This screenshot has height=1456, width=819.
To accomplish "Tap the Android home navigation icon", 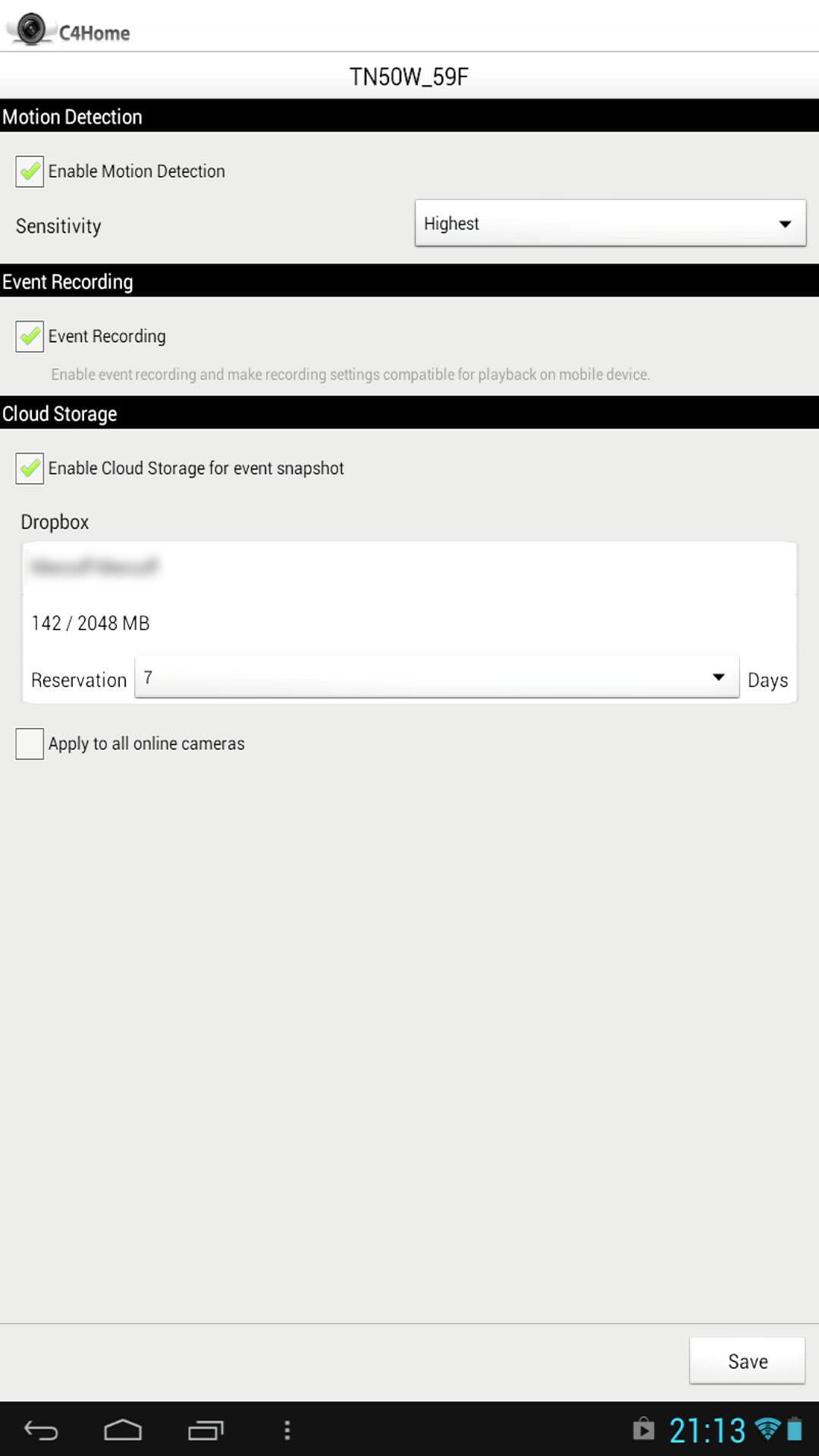I will click(123, 1430).
